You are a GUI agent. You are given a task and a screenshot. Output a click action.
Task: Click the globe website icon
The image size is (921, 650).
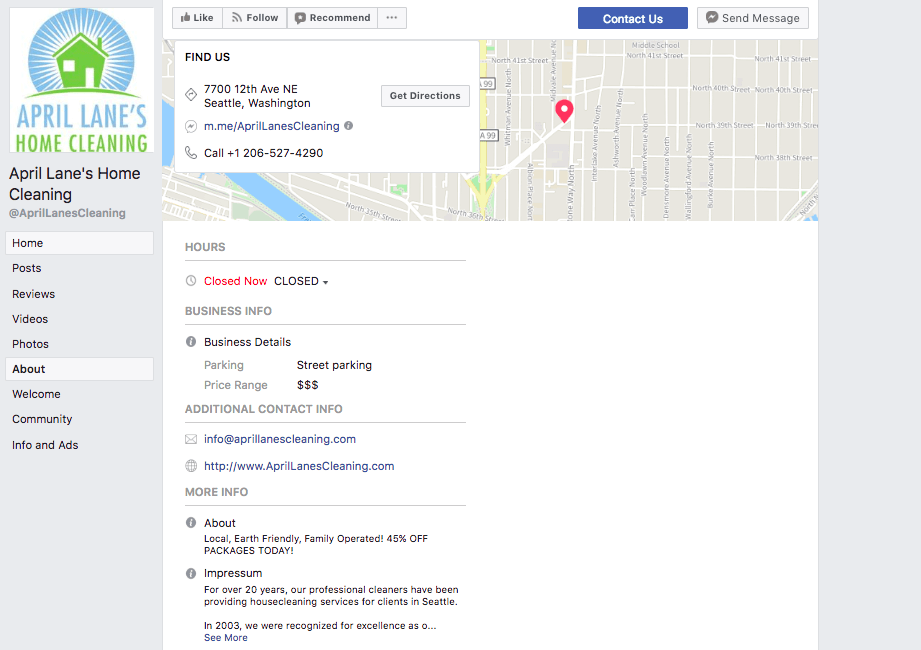click(x=191, y=466)
